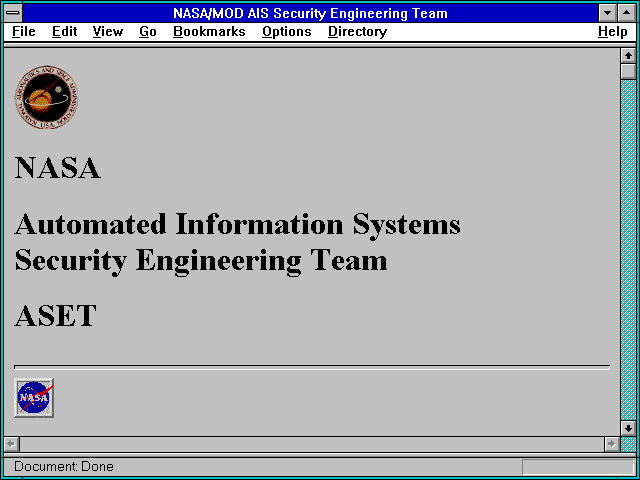640x480 pixels.
Task: Open the File menu
Action: point(24,32)
